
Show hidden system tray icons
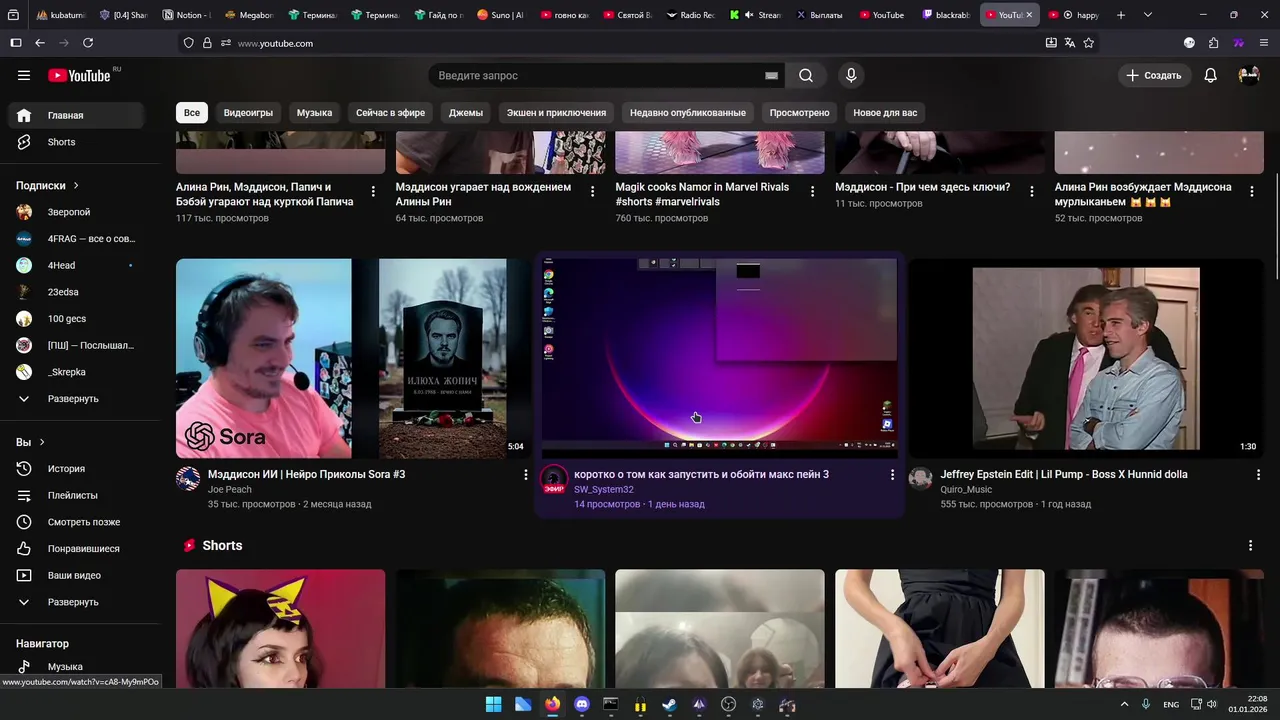click(x=1124, y=705)
